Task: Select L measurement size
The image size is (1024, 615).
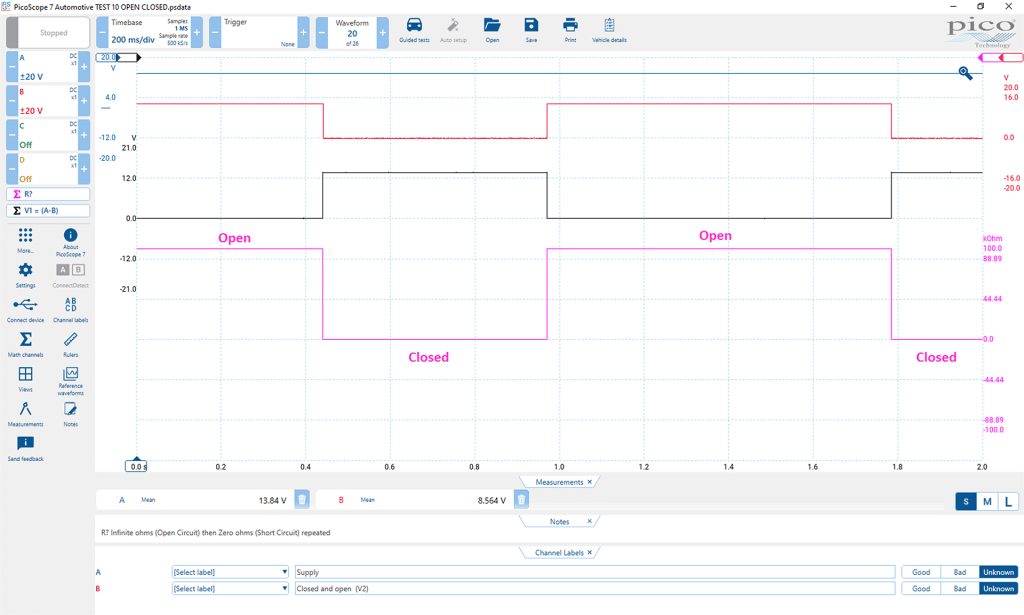Action: 1008,501
